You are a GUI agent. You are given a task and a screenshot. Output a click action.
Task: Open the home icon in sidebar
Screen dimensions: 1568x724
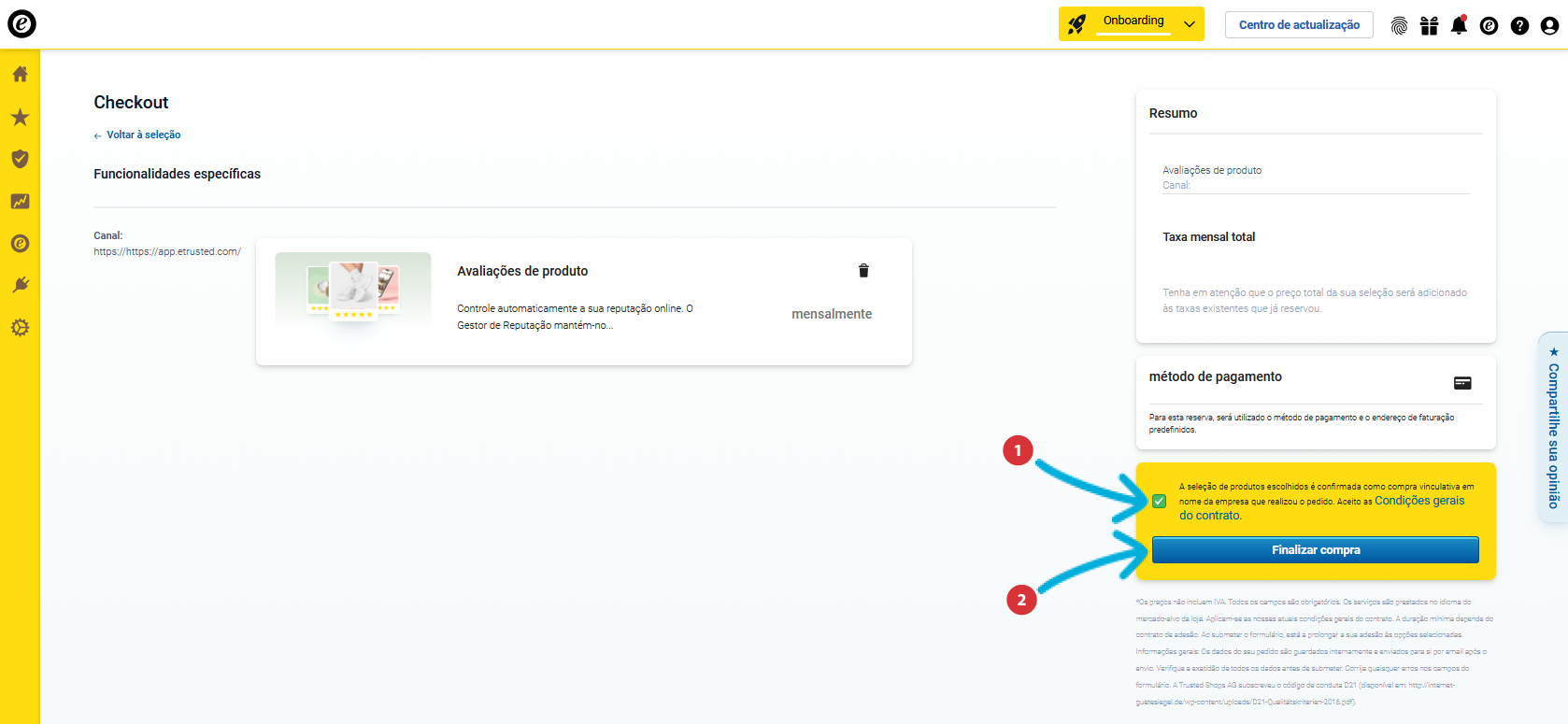point(20,74)
